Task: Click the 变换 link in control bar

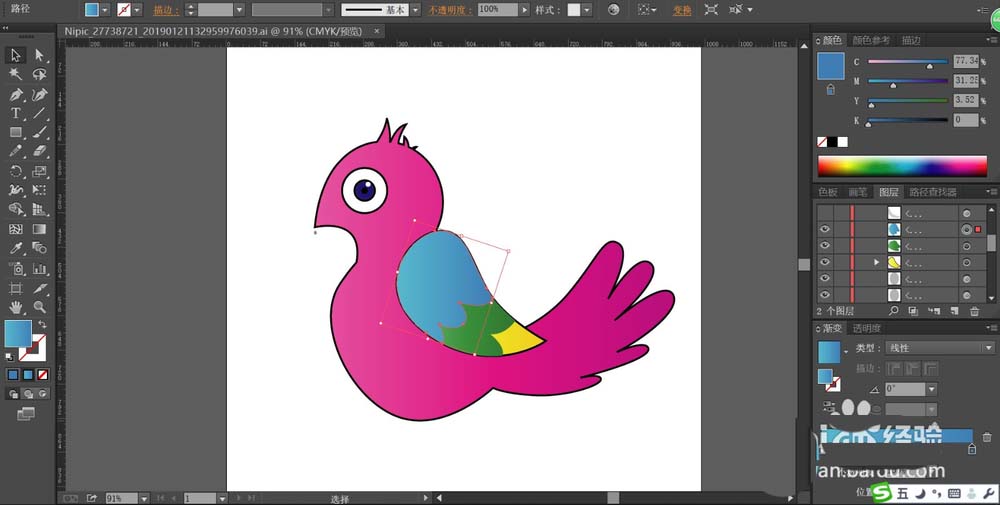Action: point(682,10)
